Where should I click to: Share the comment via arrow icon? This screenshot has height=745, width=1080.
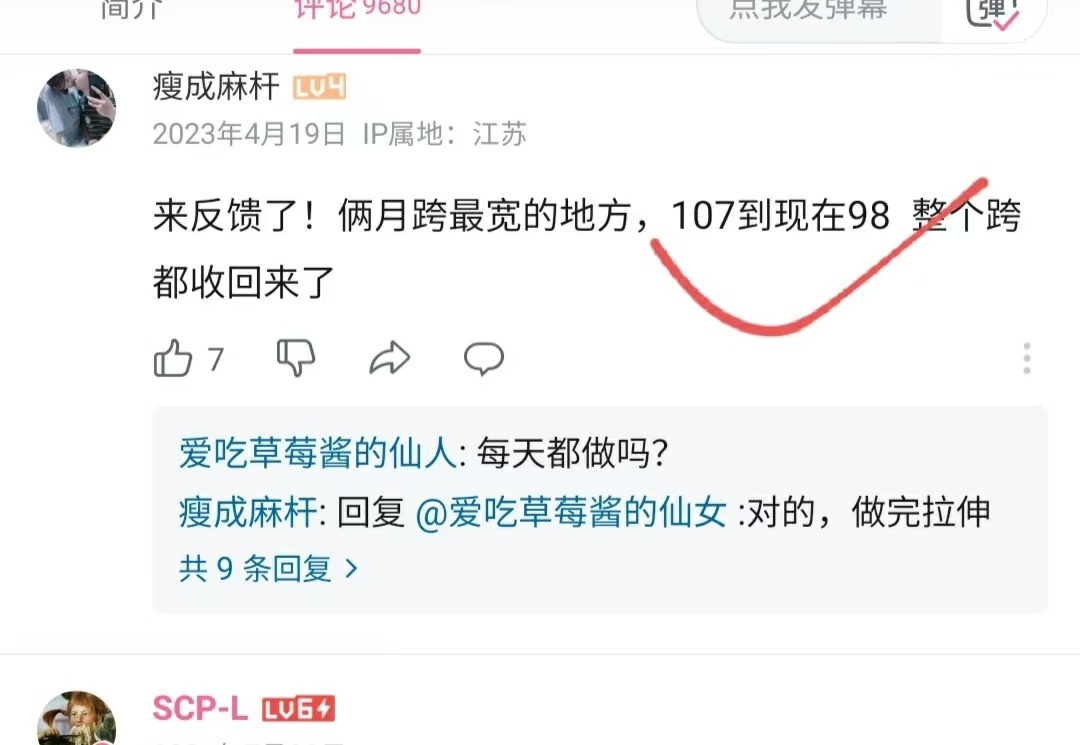click(390, 358)
